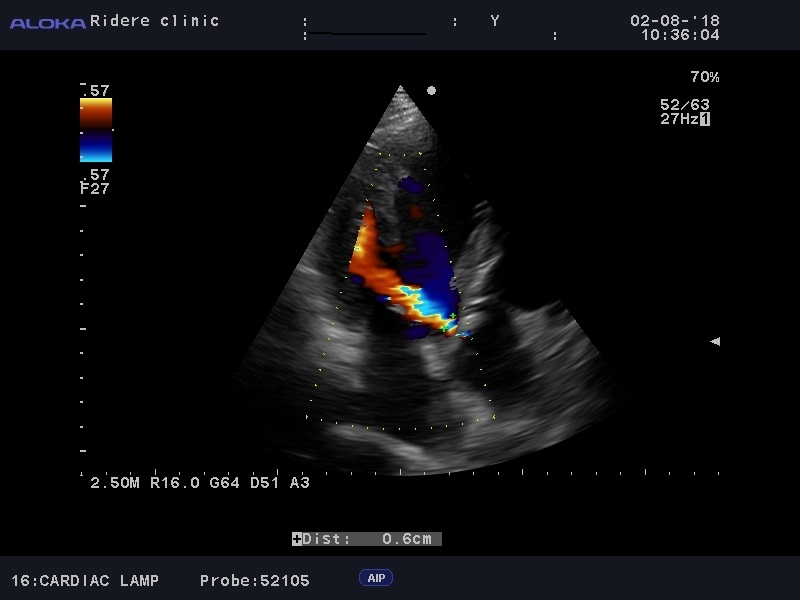Click the date 02-08-'18 in the header
The width and height of the screenshot is (800, 600).
tap(674, 20)
